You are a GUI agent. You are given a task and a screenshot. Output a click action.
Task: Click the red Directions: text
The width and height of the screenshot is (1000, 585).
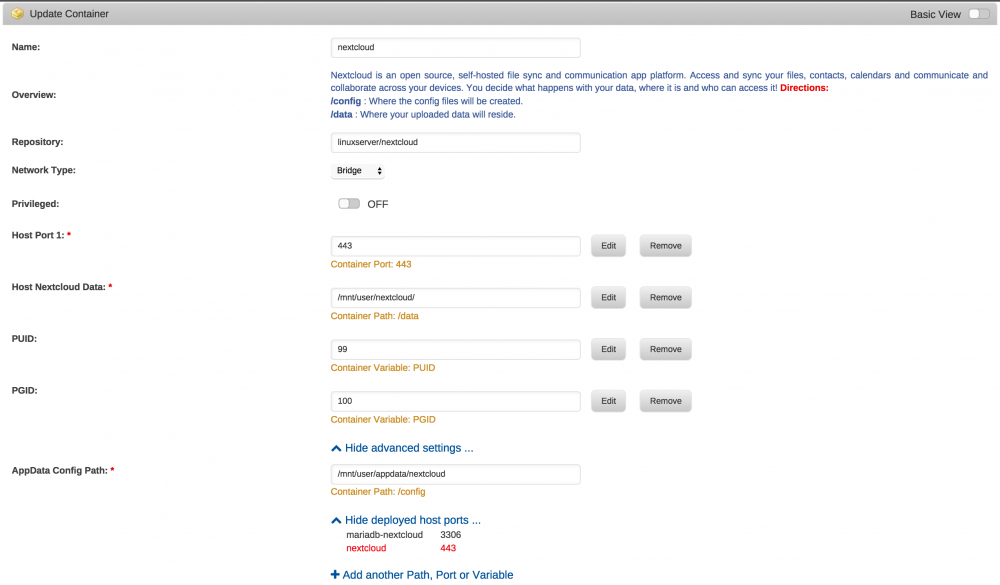click(x=804, y=88)
